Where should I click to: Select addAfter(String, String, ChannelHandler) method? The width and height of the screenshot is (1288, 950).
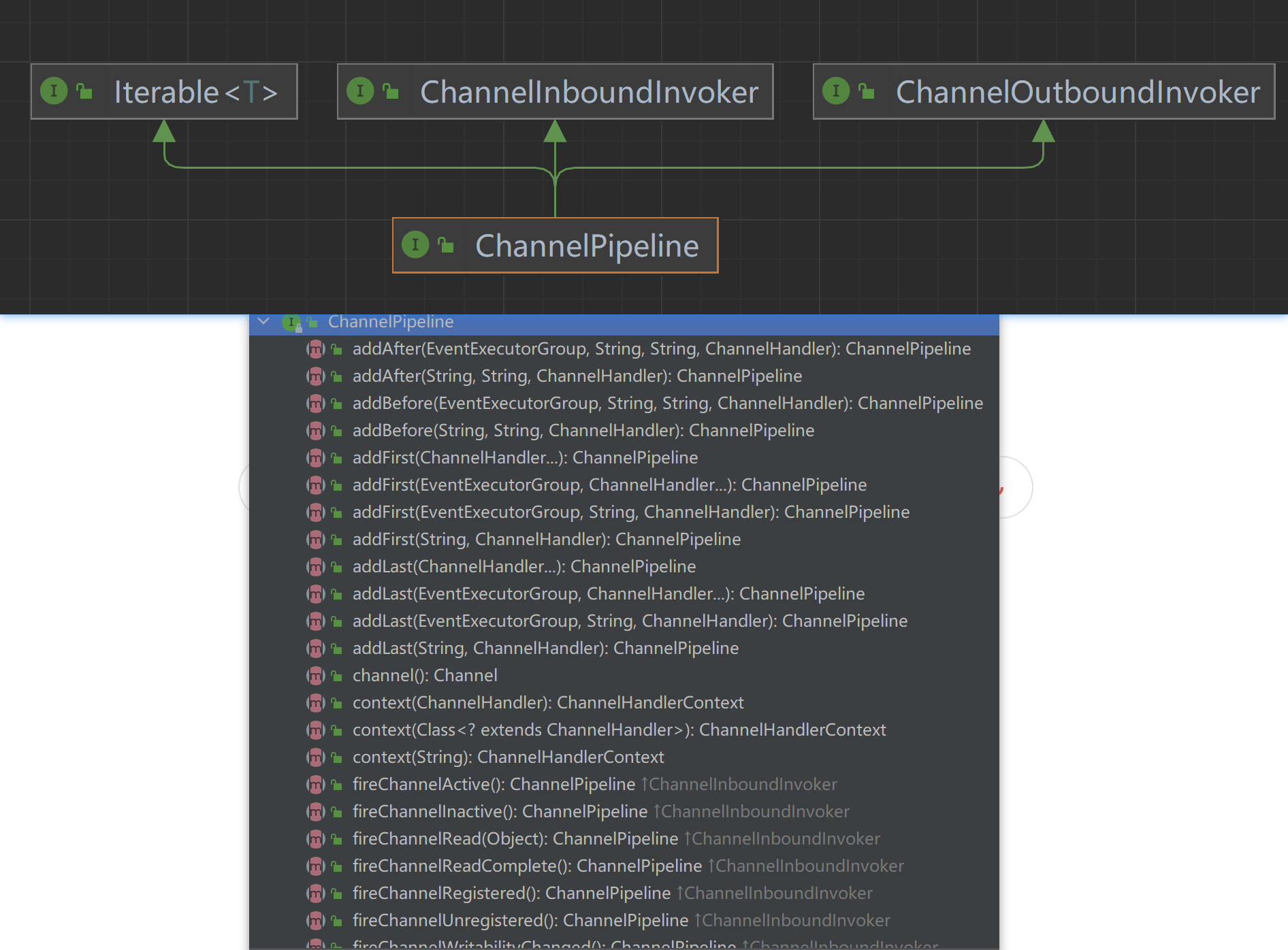[x=577, y=376]
